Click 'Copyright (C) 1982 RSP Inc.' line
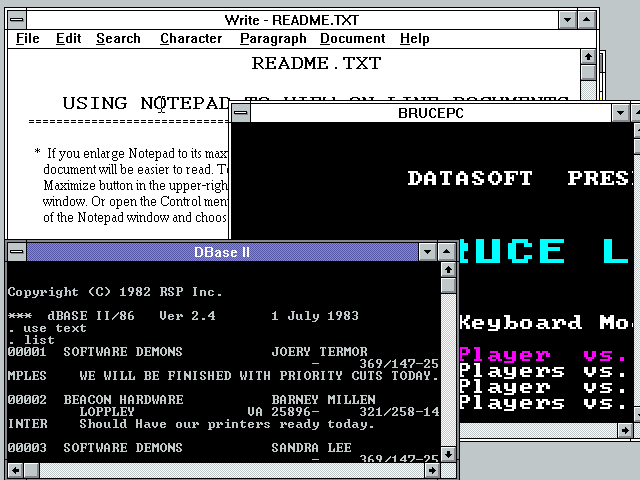640x480 pixels. [115, 292]
